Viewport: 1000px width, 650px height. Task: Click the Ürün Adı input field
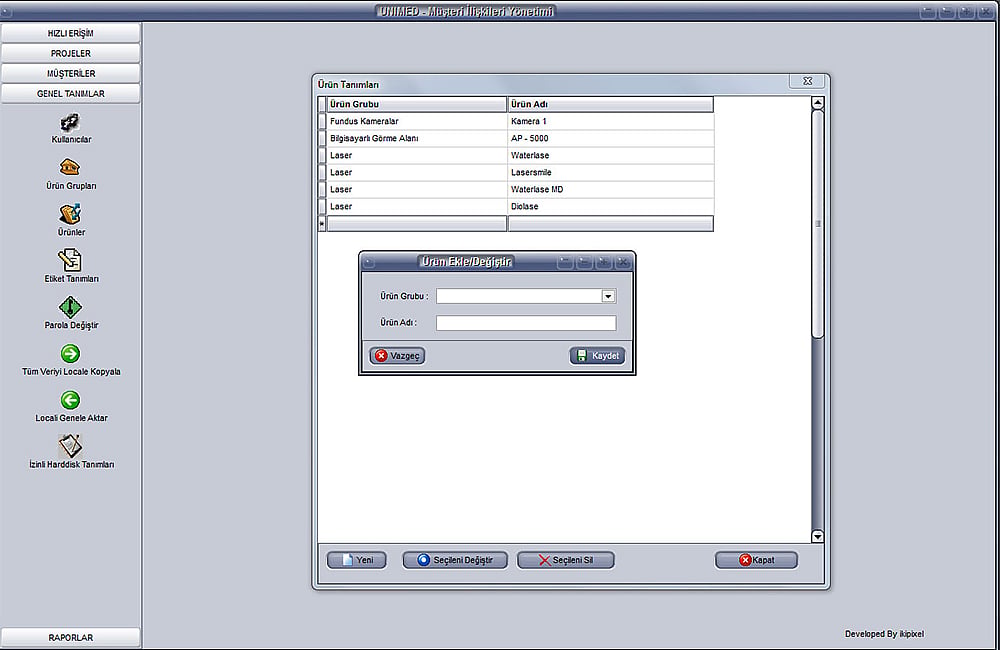pos(526,323)
